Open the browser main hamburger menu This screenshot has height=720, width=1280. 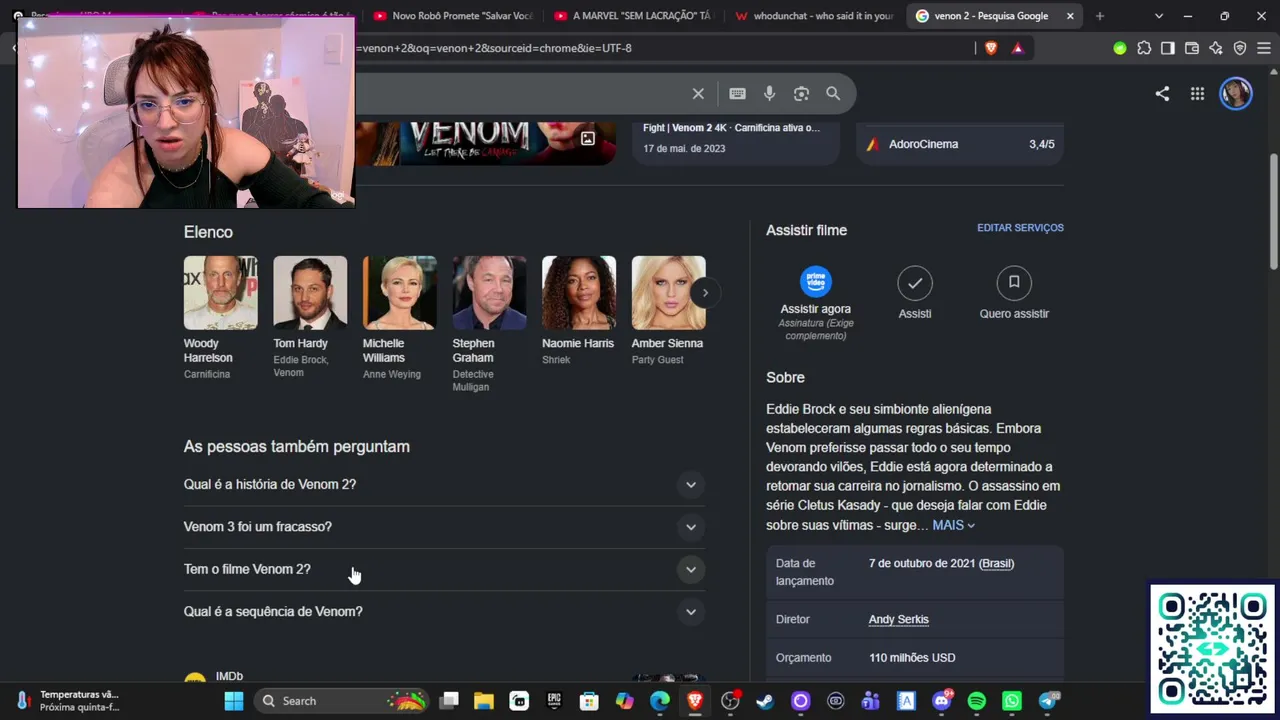[x=1264, y=48]
